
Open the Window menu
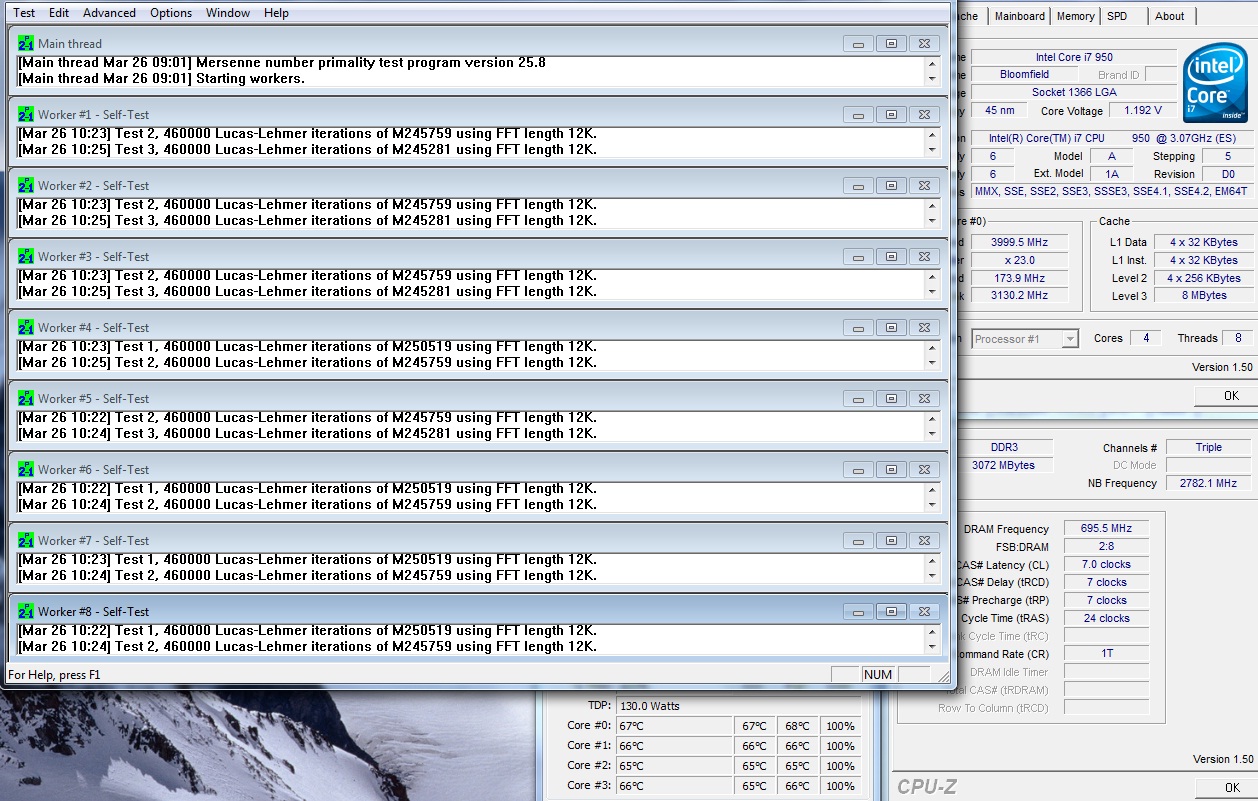click(x=228, y=13)
